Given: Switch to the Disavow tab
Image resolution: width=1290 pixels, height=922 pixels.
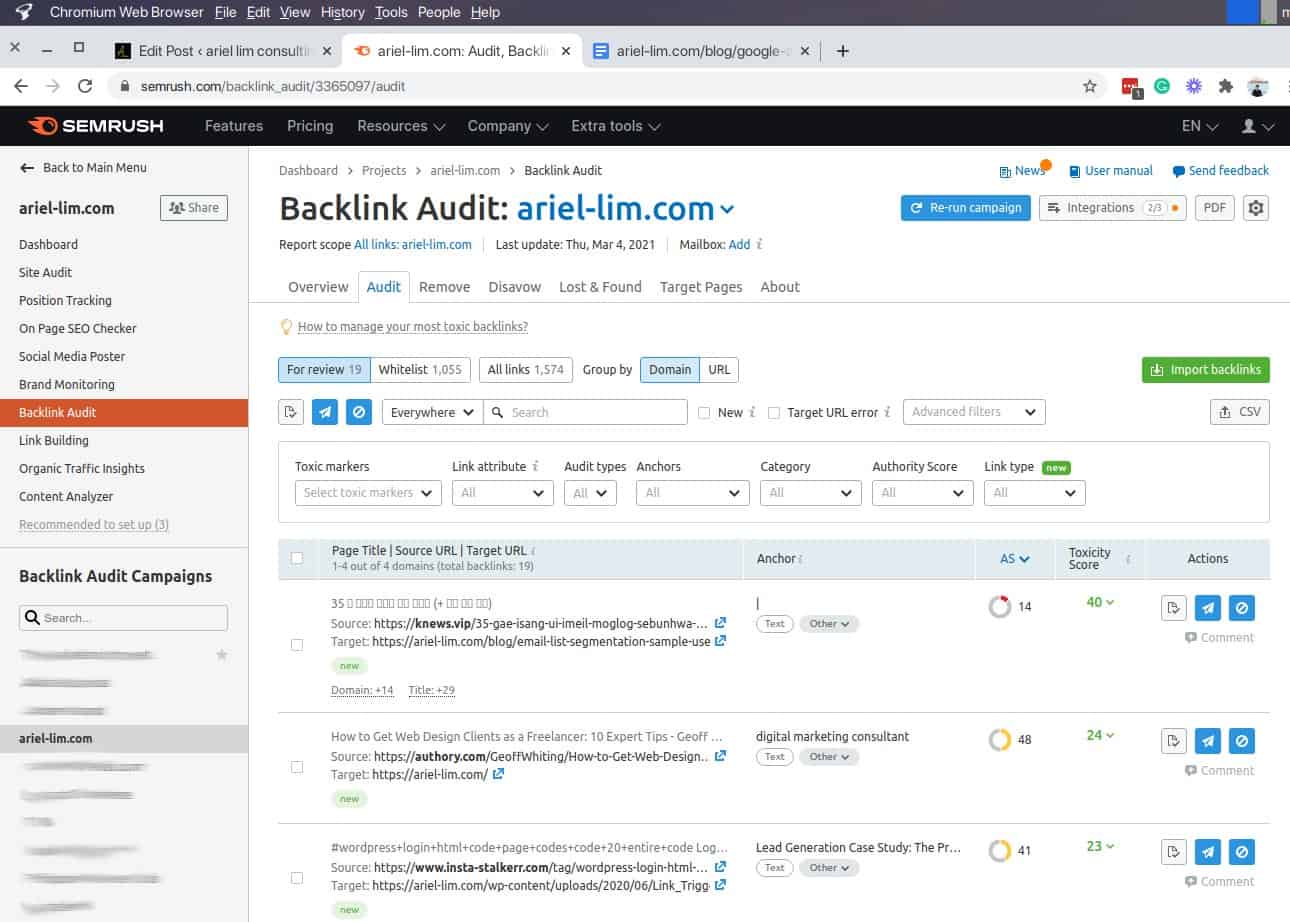Looking at the screenshot, I should [x=514, y=287].
